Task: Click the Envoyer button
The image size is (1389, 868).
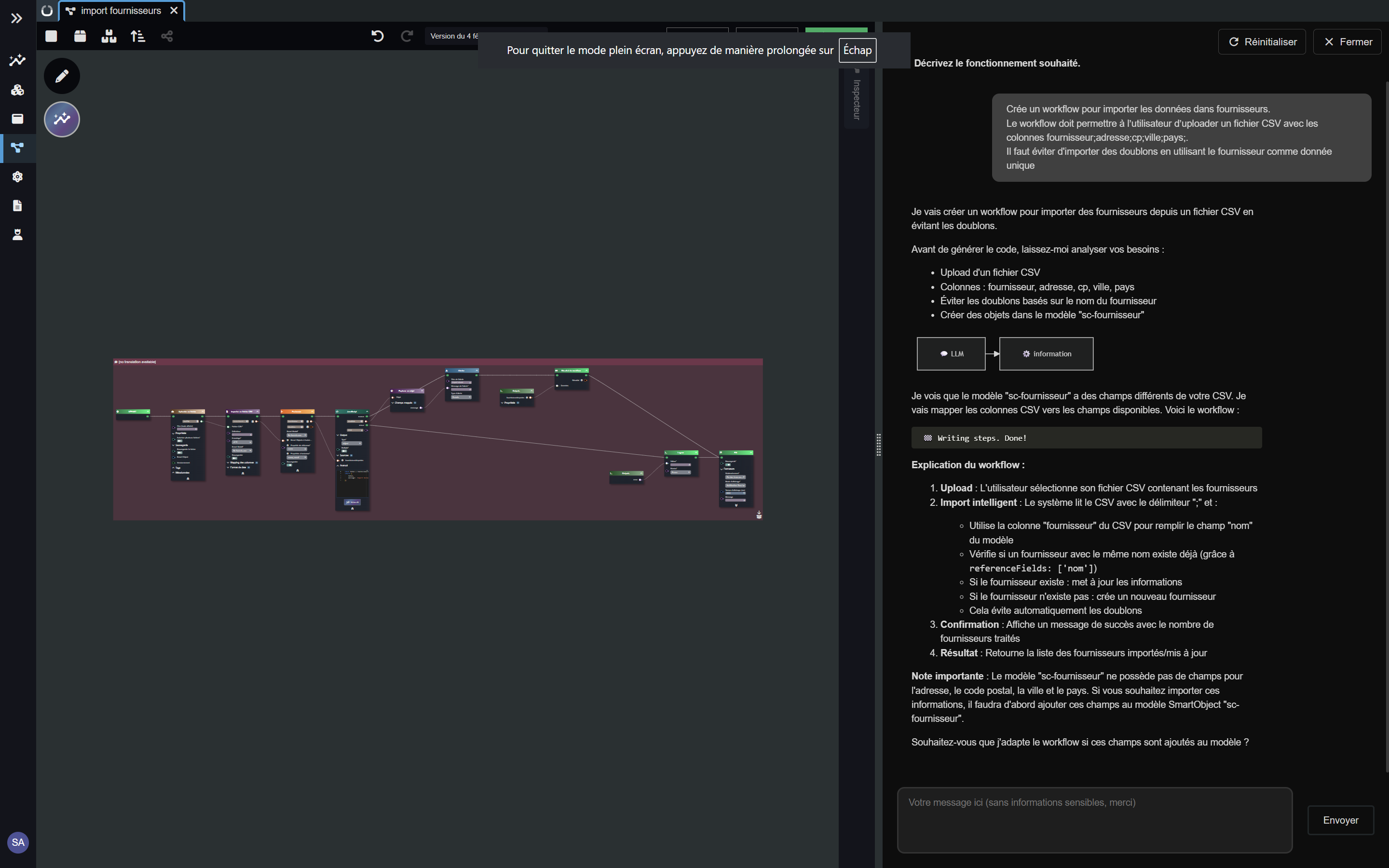Action: point(1340,820)
